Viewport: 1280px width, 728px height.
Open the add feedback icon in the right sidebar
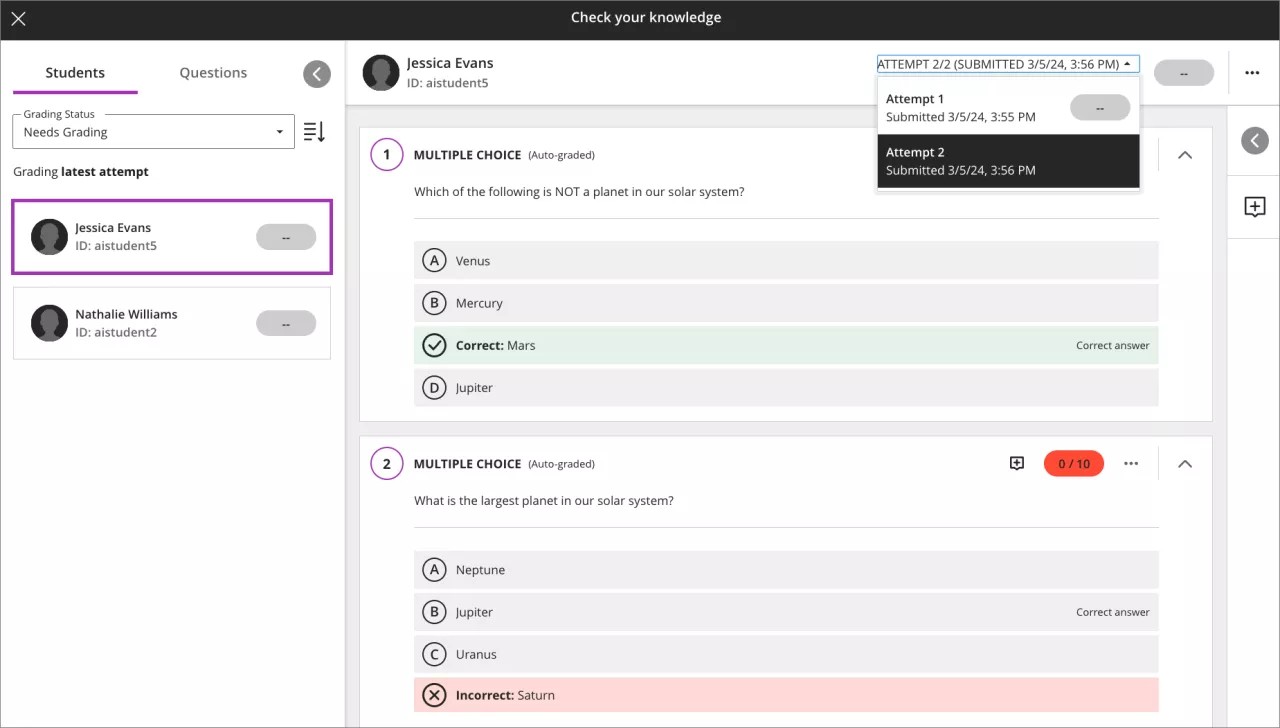[1255, 207]
